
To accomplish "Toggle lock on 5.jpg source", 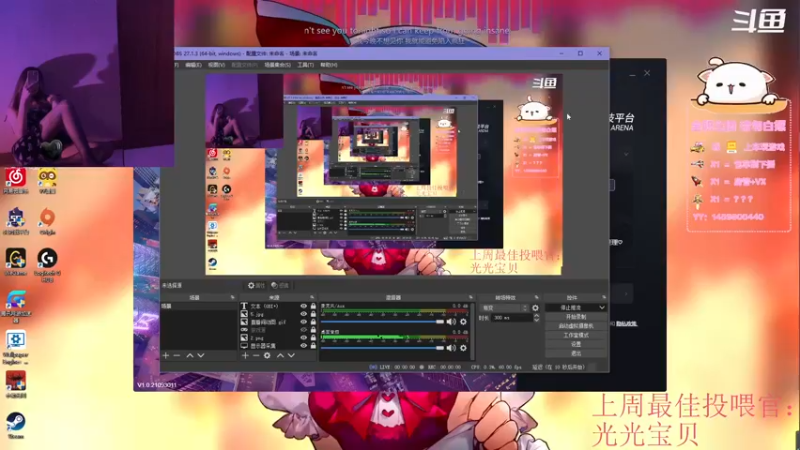I will click(x=313, y=314).
